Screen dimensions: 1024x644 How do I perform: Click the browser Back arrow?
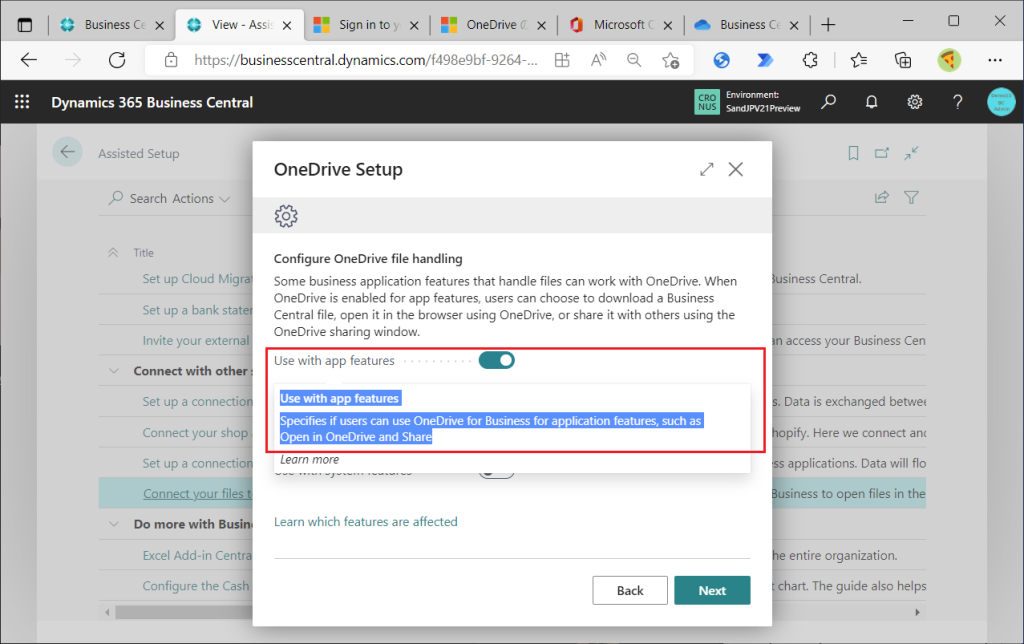pyautogui.click(x=29, y=60)
